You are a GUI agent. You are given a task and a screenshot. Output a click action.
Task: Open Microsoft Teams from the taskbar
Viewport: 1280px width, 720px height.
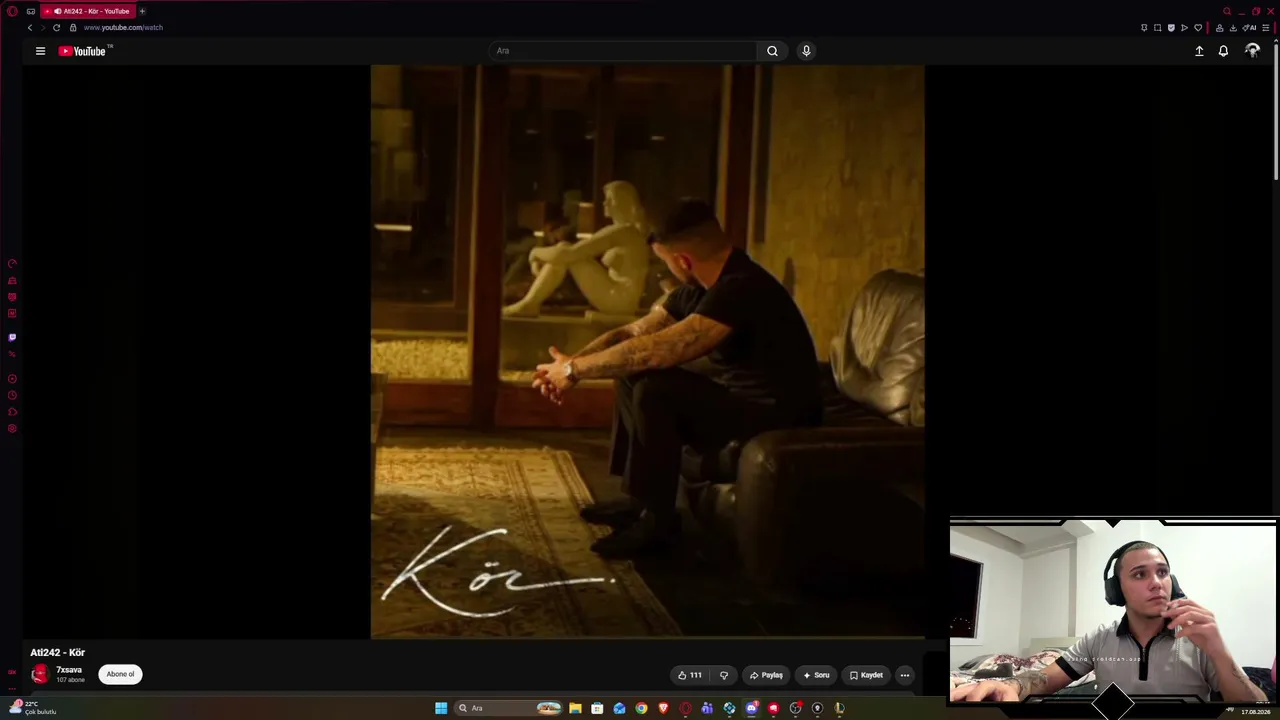(x=707, y=708)
